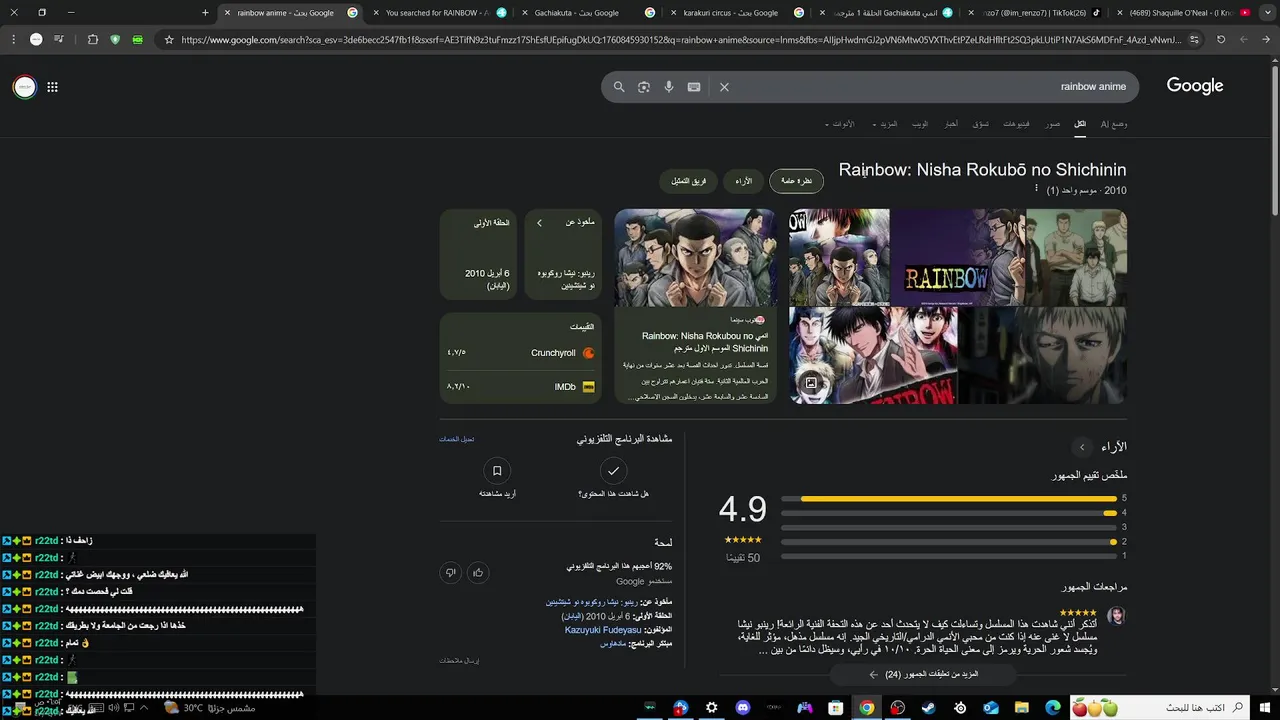The height and width of the screenshot is (720, 1280).
Task: Open the تسوّق (Shopping) tab
Action: 981,124
